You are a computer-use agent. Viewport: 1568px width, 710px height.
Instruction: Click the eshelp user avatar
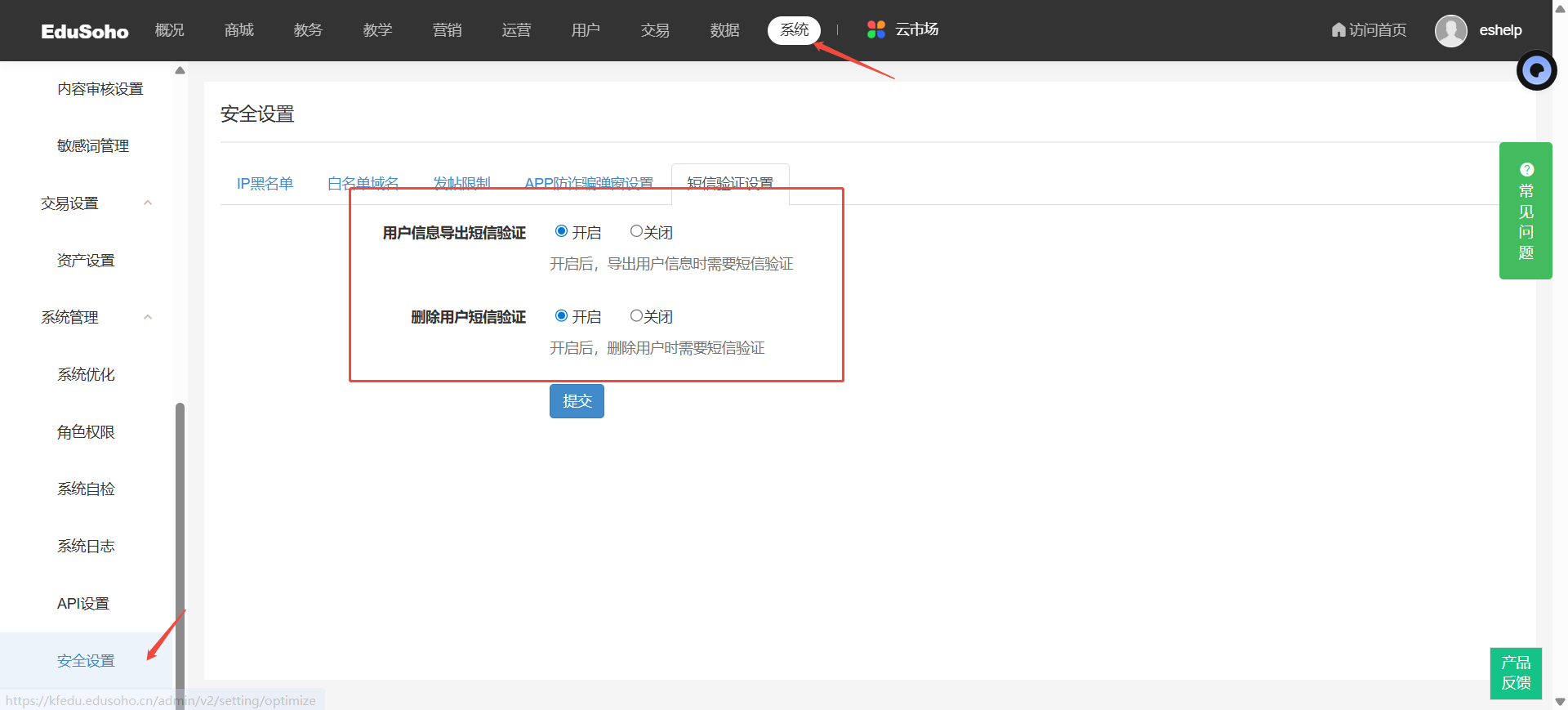coord(1450,31)
